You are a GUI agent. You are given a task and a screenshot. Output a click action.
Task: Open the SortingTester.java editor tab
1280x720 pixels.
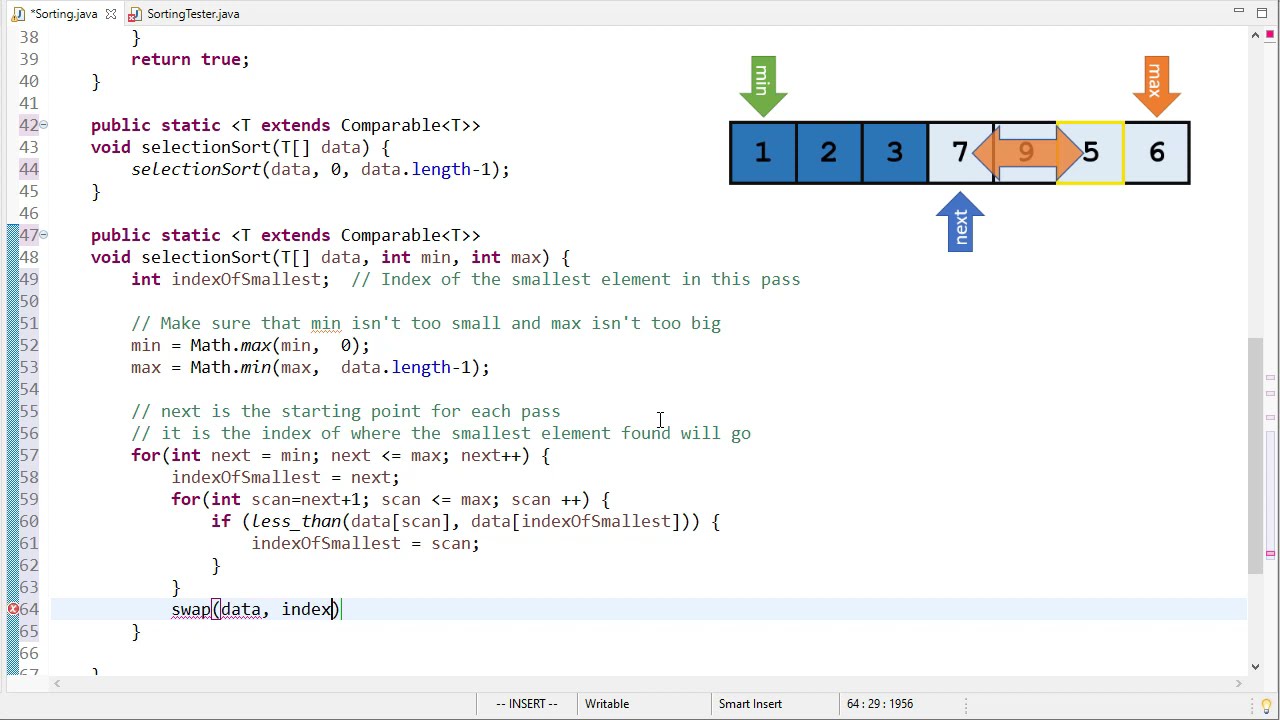[192, 14]
